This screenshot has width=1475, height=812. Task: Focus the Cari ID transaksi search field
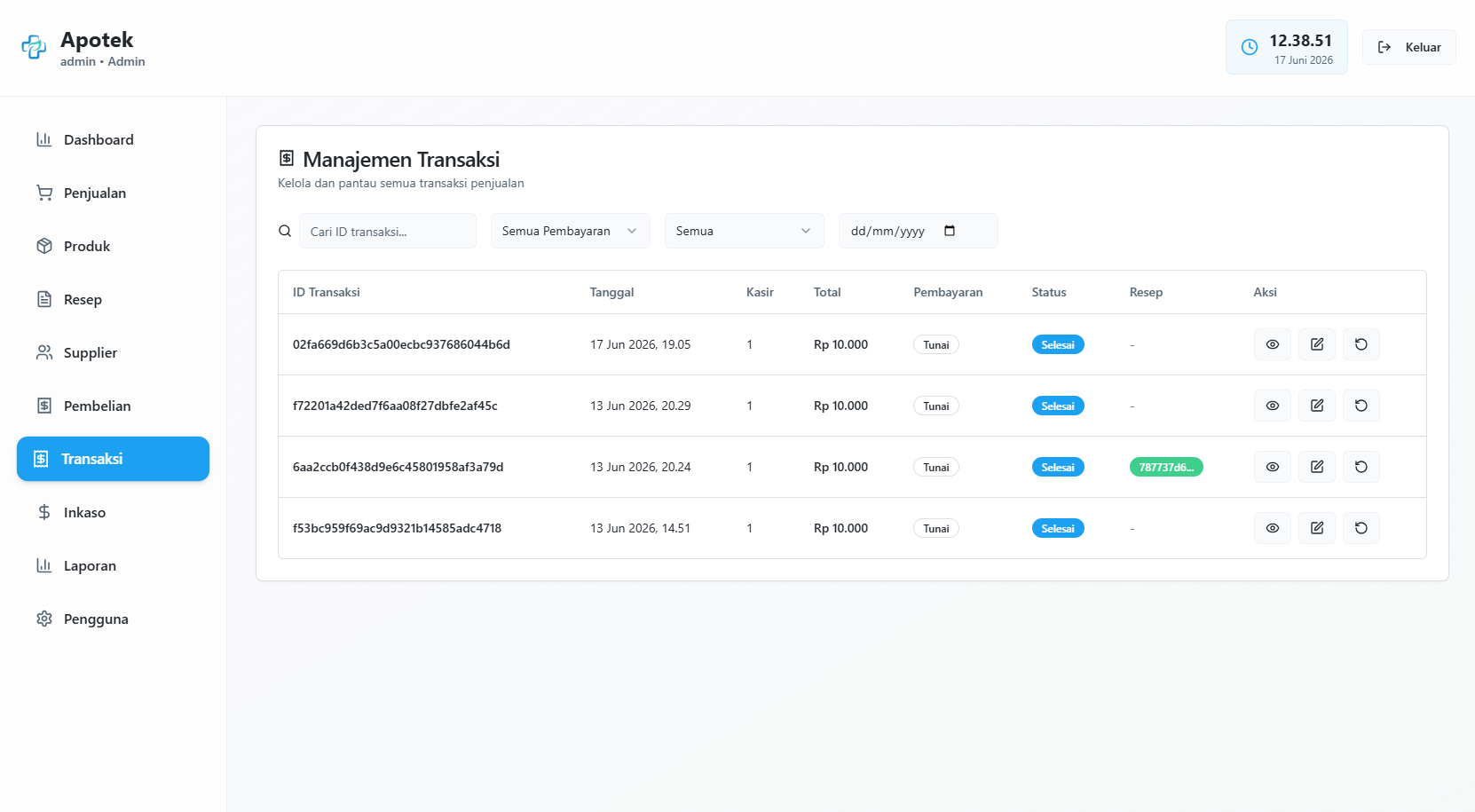[388, 231]
